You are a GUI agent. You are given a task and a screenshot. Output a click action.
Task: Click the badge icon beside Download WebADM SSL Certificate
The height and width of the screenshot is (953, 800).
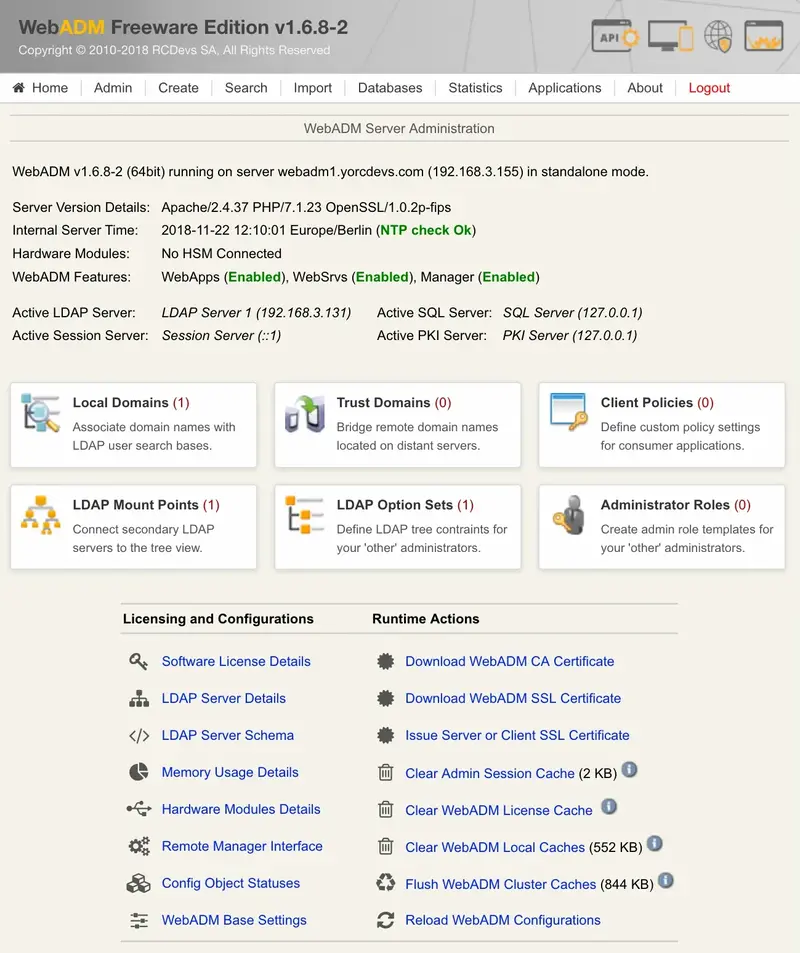point(385,698)
